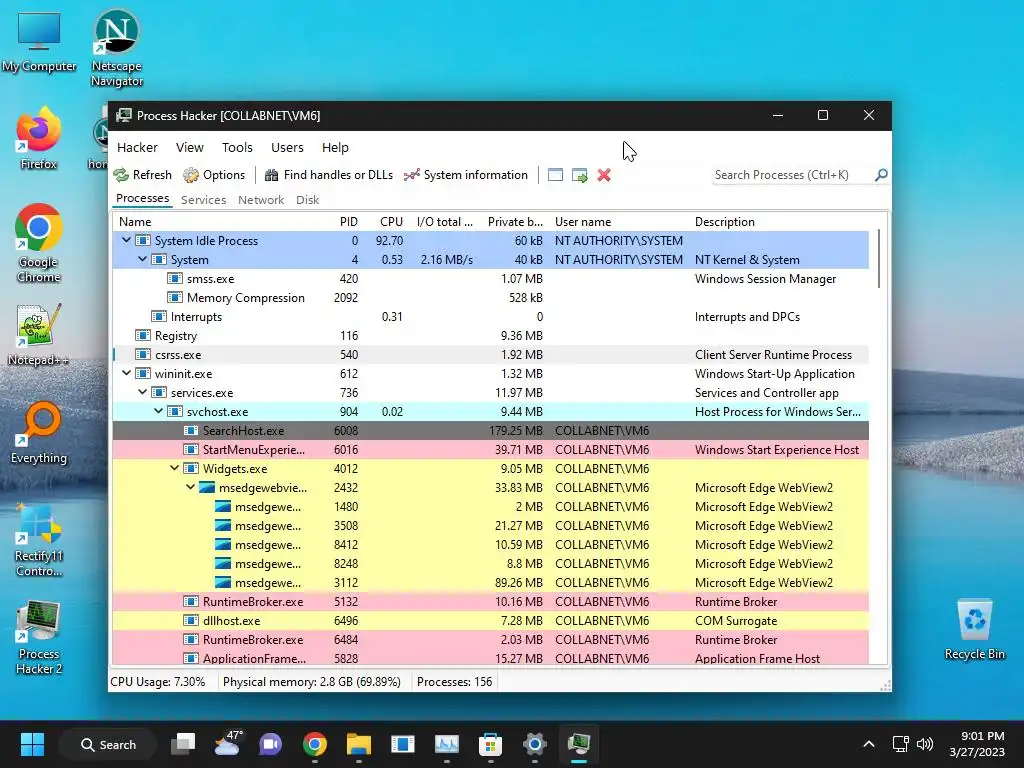Open the View menu
The image size is (1024, 768).
pyautogui.click(x=189, y=148)
